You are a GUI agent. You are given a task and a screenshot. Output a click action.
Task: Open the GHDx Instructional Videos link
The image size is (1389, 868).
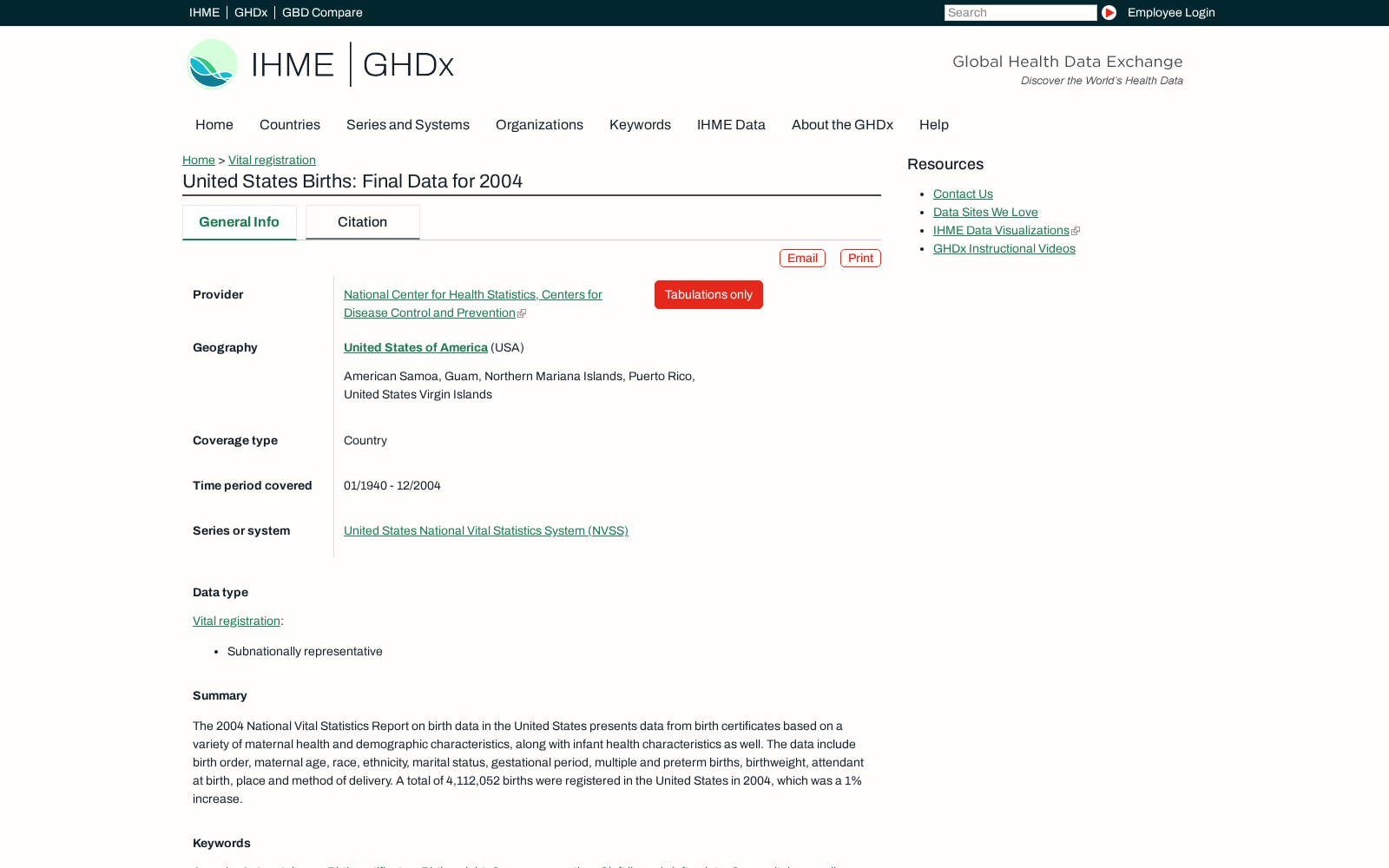[x=1004, y=248]
